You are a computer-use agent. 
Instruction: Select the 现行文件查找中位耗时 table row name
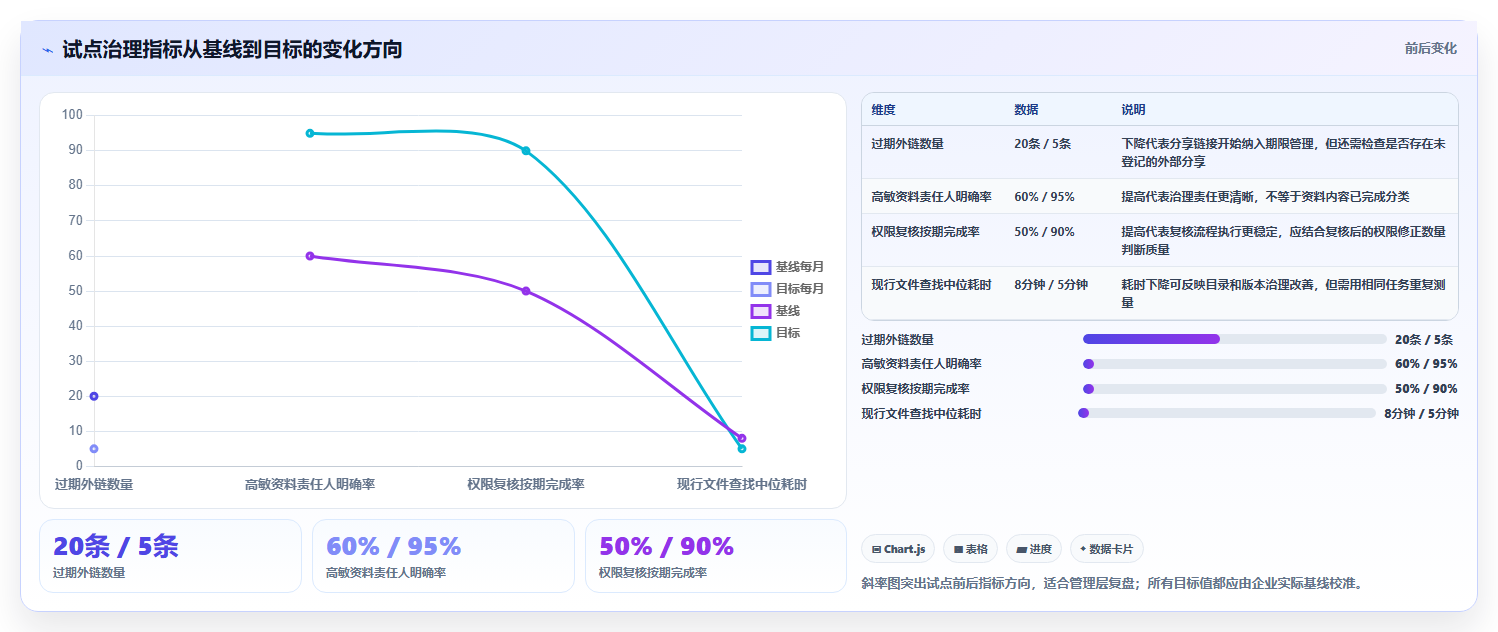point(931,285)
